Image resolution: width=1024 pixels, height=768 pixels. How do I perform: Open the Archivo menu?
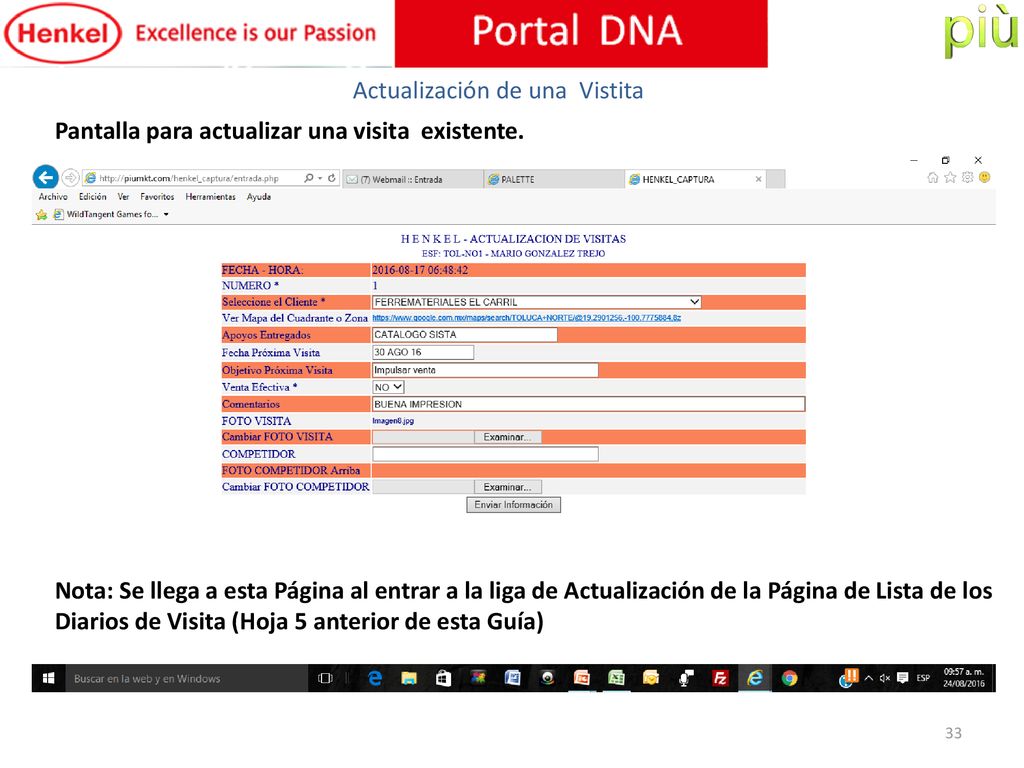[x=53, y=197]
